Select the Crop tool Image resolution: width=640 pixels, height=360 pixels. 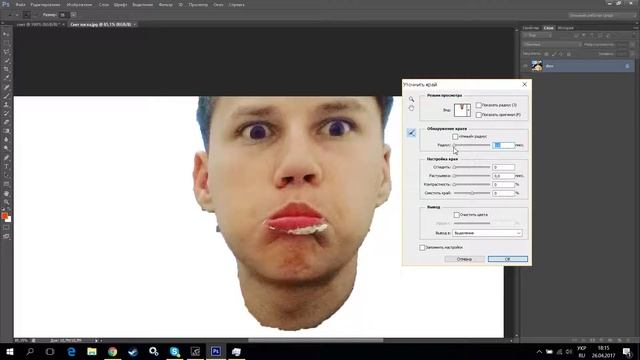point(6,69)
